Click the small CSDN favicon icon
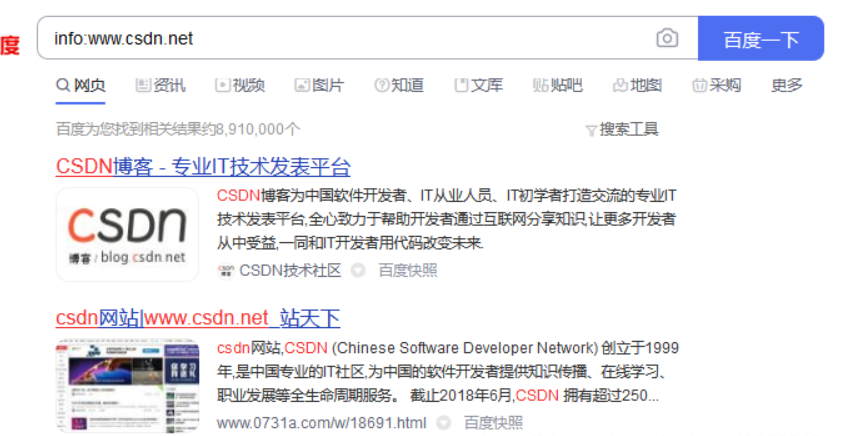 (x=225, y=271)
